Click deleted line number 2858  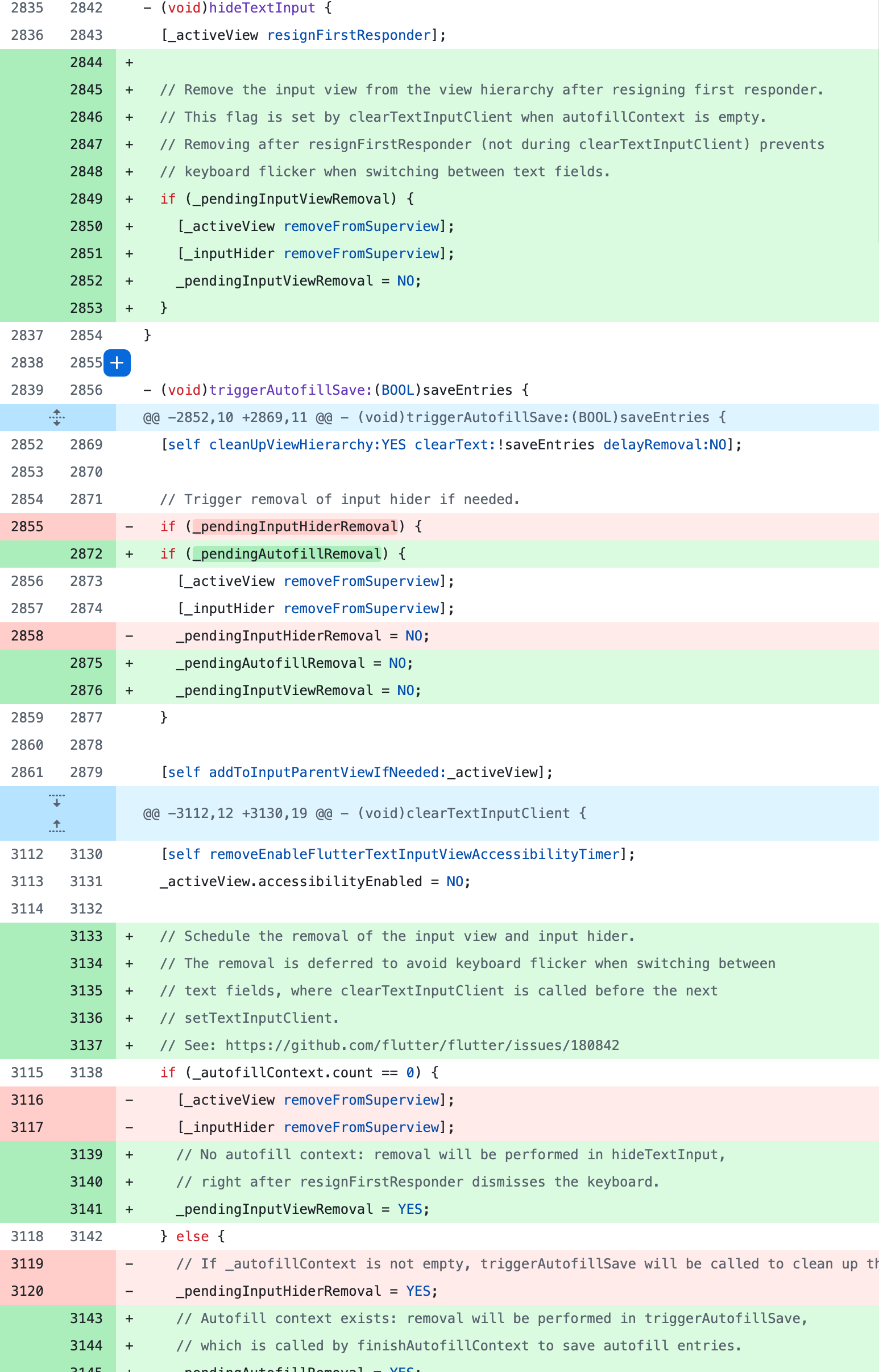pyautogui.click(x=27, y=635)
